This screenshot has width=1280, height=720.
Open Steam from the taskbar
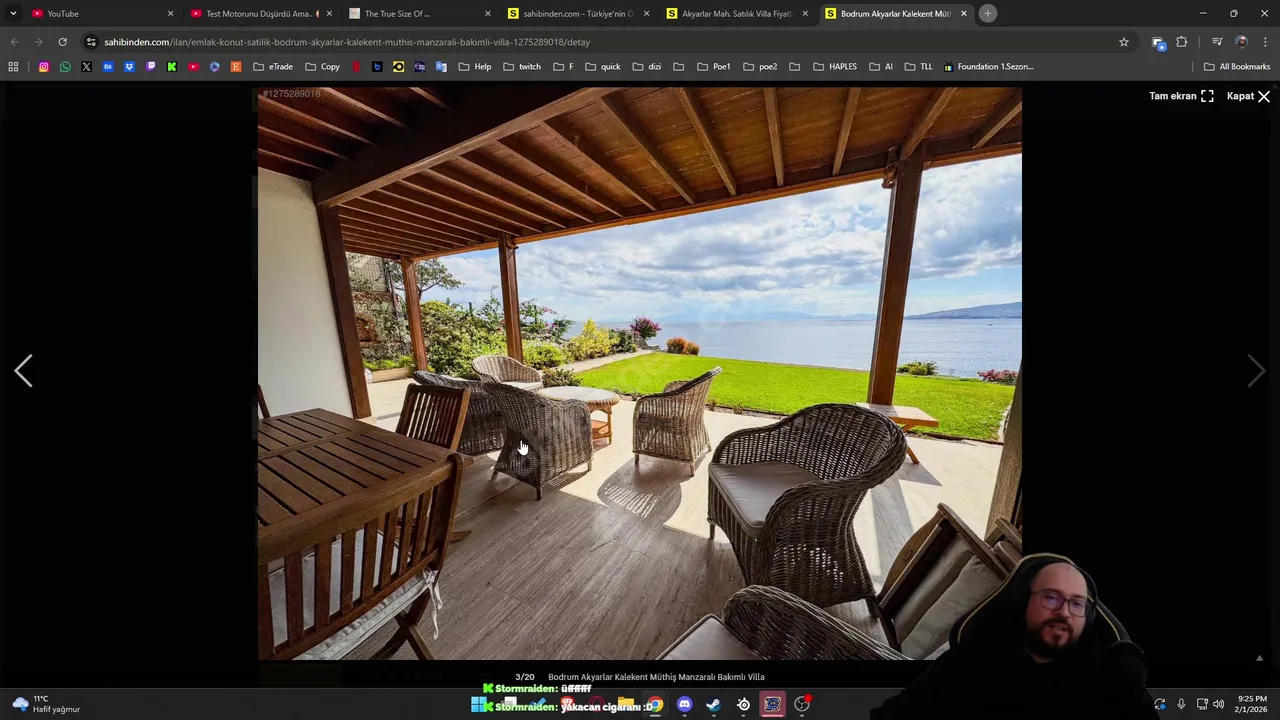(x=713, y=704)
